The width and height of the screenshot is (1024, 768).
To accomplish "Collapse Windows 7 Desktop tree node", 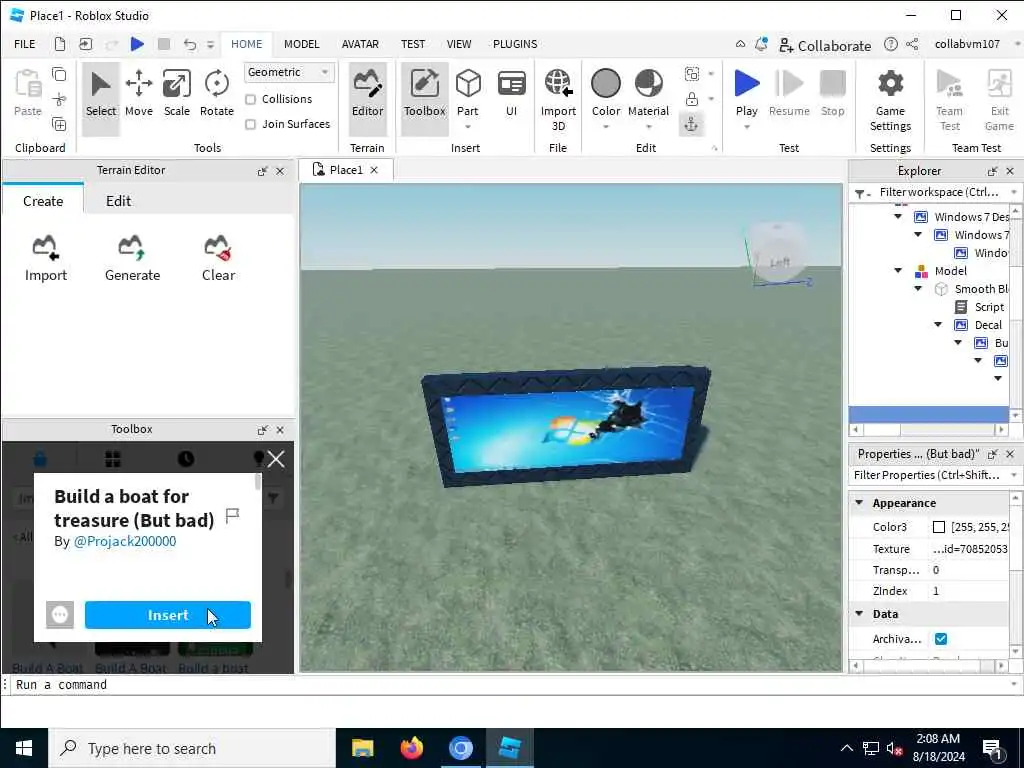I will 898,216.
